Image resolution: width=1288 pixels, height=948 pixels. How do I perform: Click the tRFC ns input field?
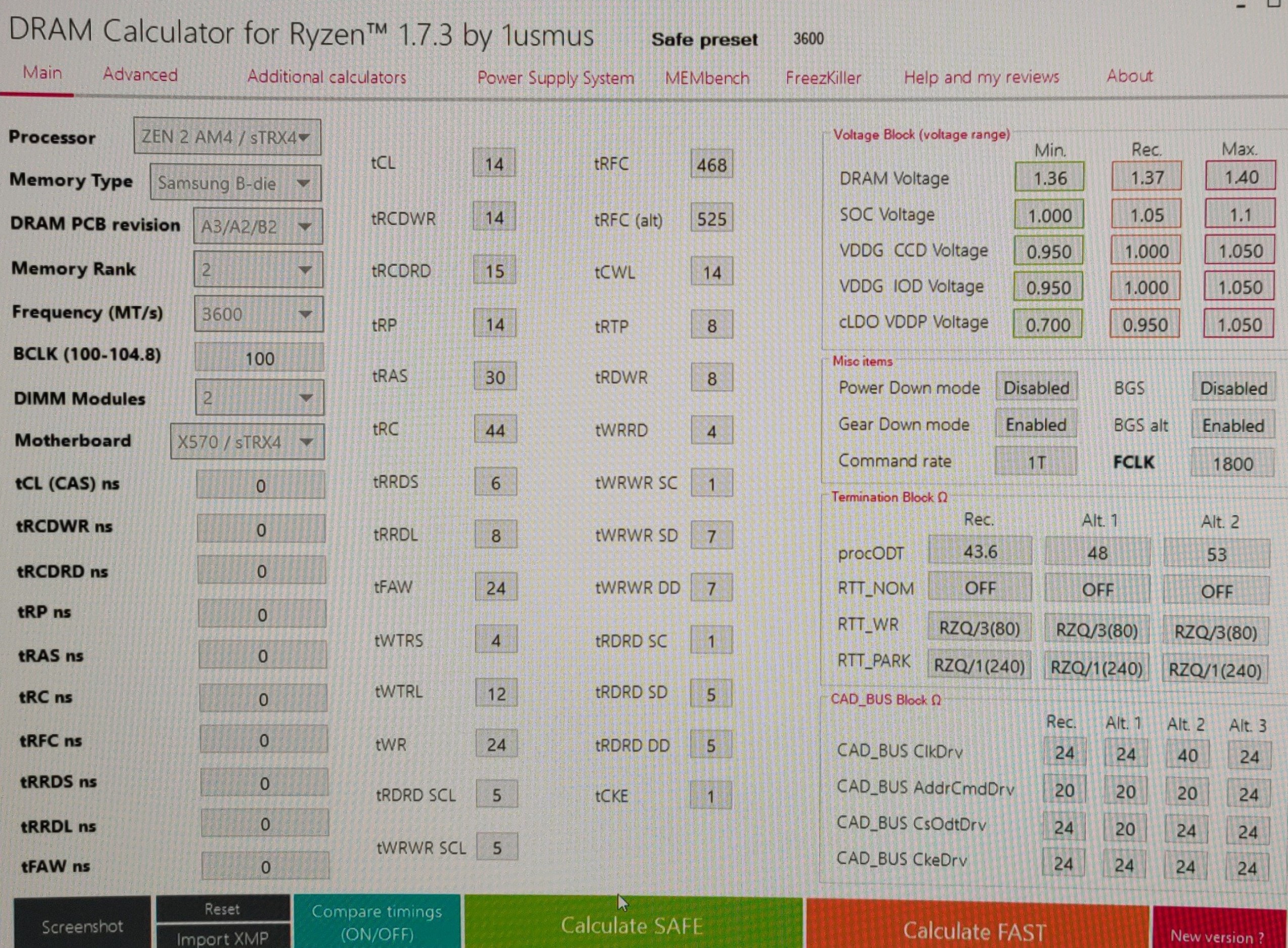coord(264,740)
